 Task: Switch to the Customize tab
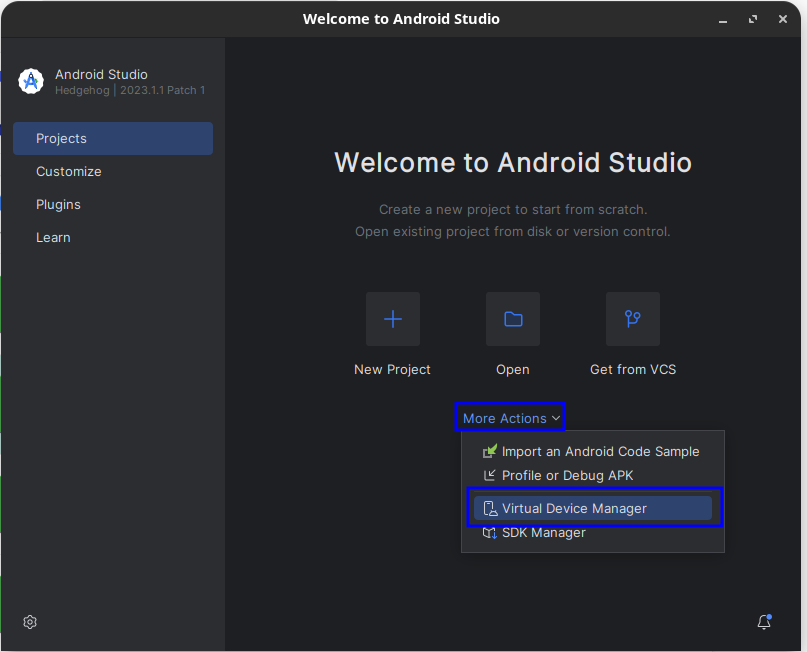(69, 171)
